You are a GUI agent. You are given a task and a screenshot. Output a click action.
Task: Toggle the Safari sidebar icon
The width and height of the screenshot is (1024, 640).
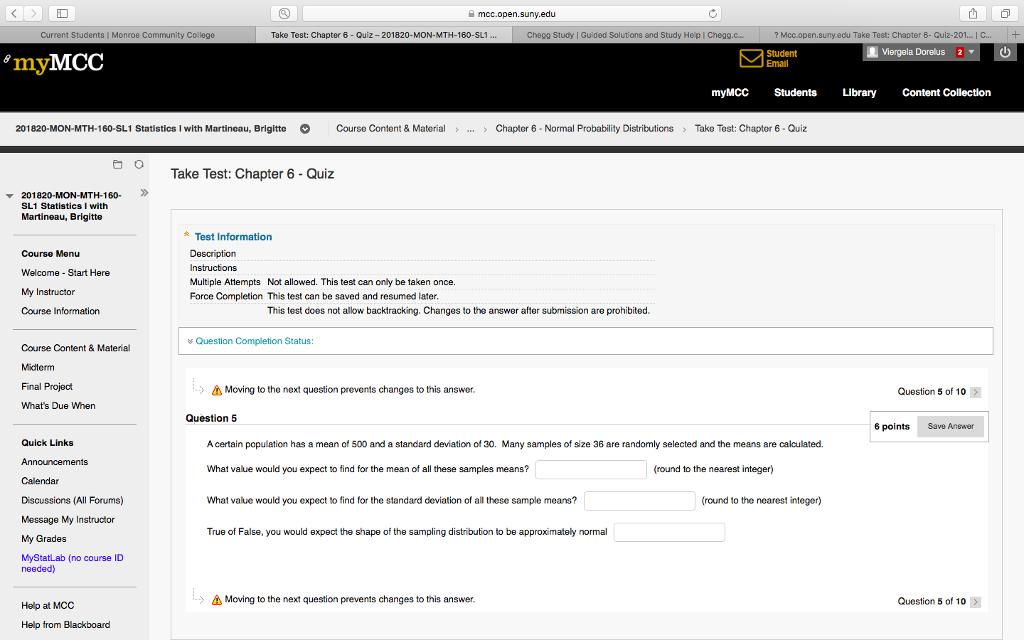pos(62,13)
